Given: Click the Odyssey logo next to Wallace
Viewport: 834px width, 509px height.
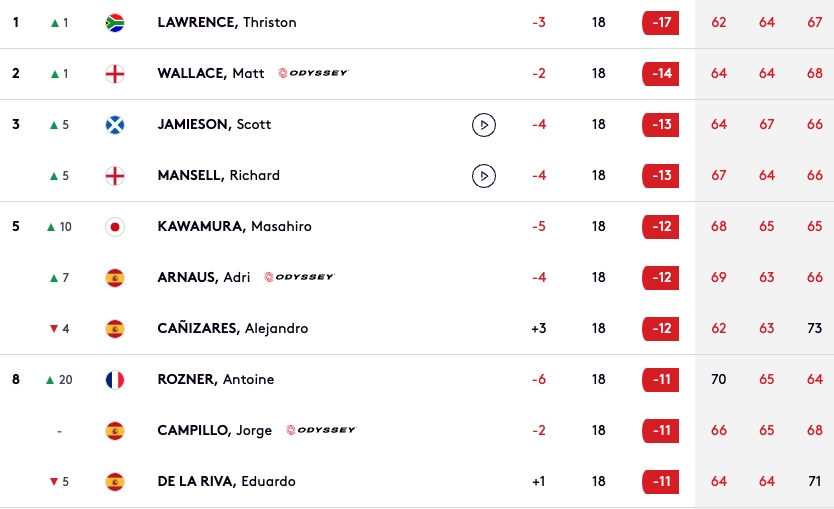Looking at the screenshot, I should point(313,73).
